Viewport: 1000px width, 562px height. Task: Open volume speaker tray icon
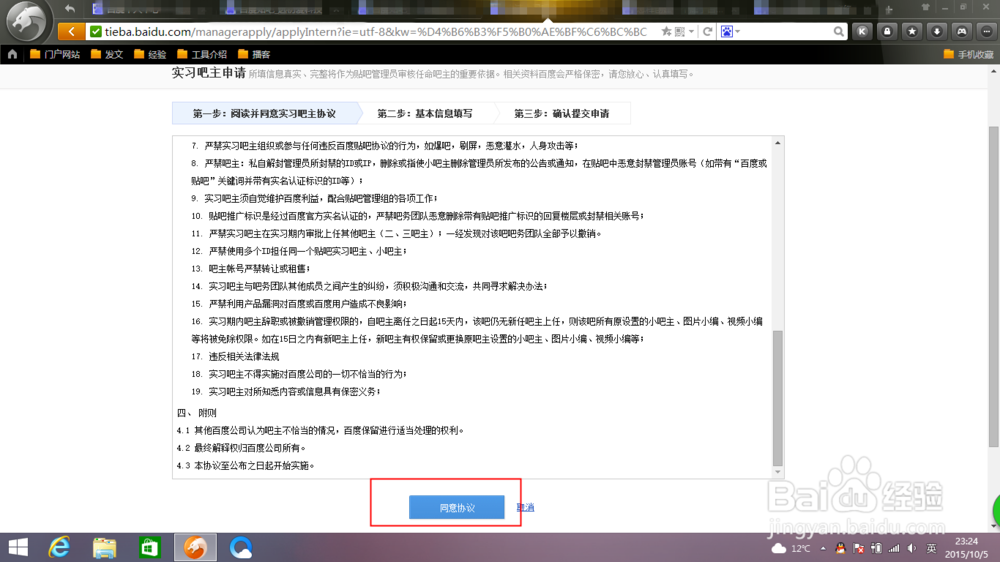pyautogui.click(x=912, y=549)
